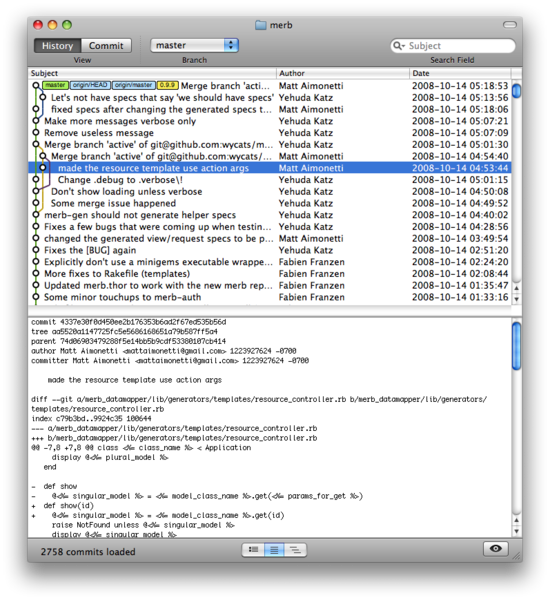Select commit 'Fixes a few bugs that were coming up'

click(x=270, y=227)
